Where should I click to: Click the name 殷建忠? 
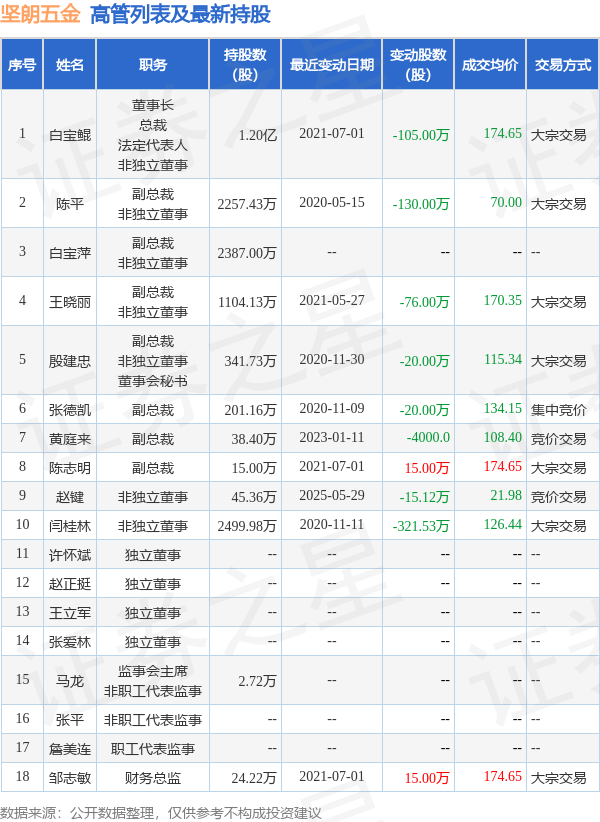[70, 361]
